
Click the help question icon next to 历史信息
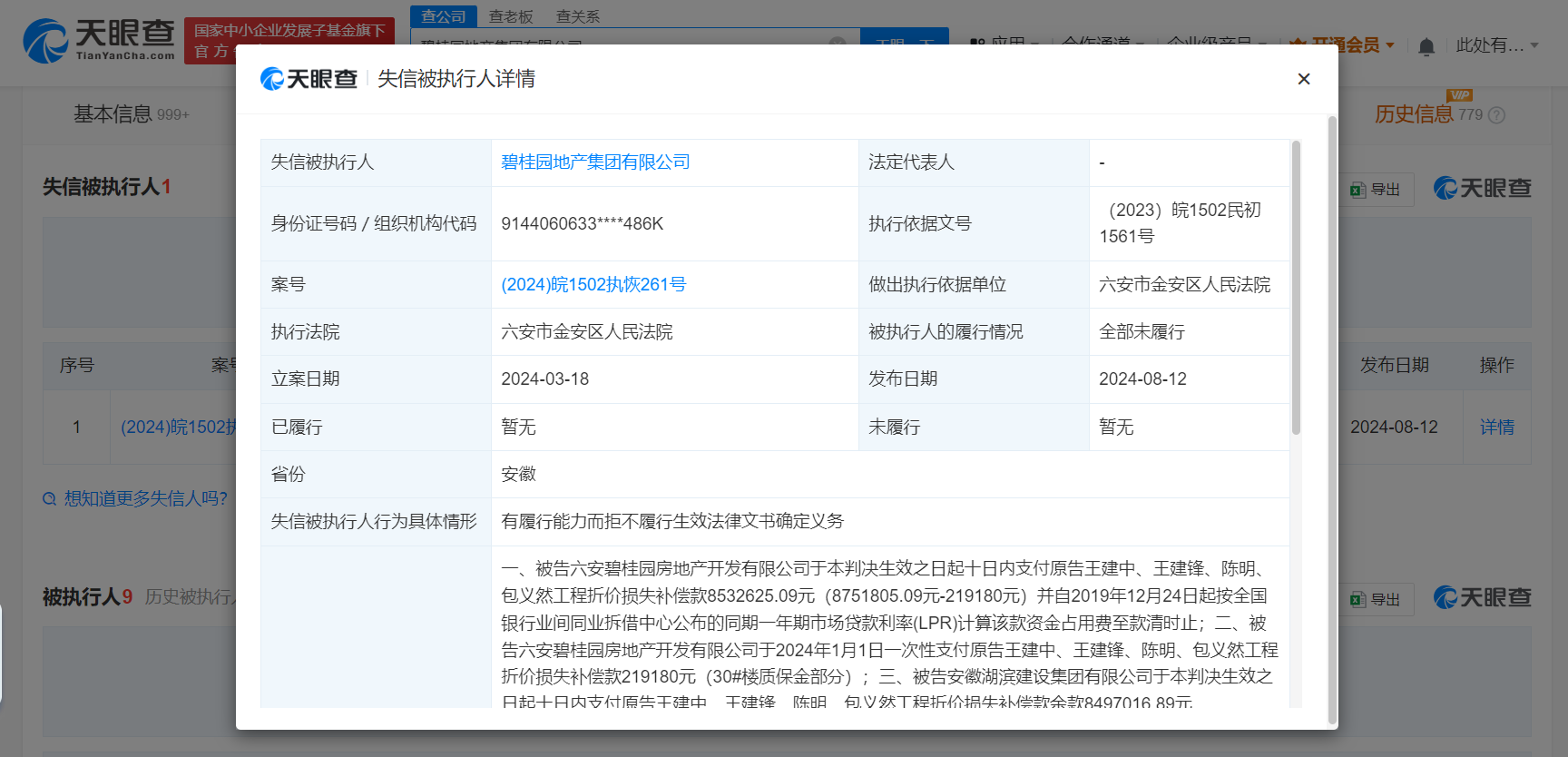click(1497, 115)
